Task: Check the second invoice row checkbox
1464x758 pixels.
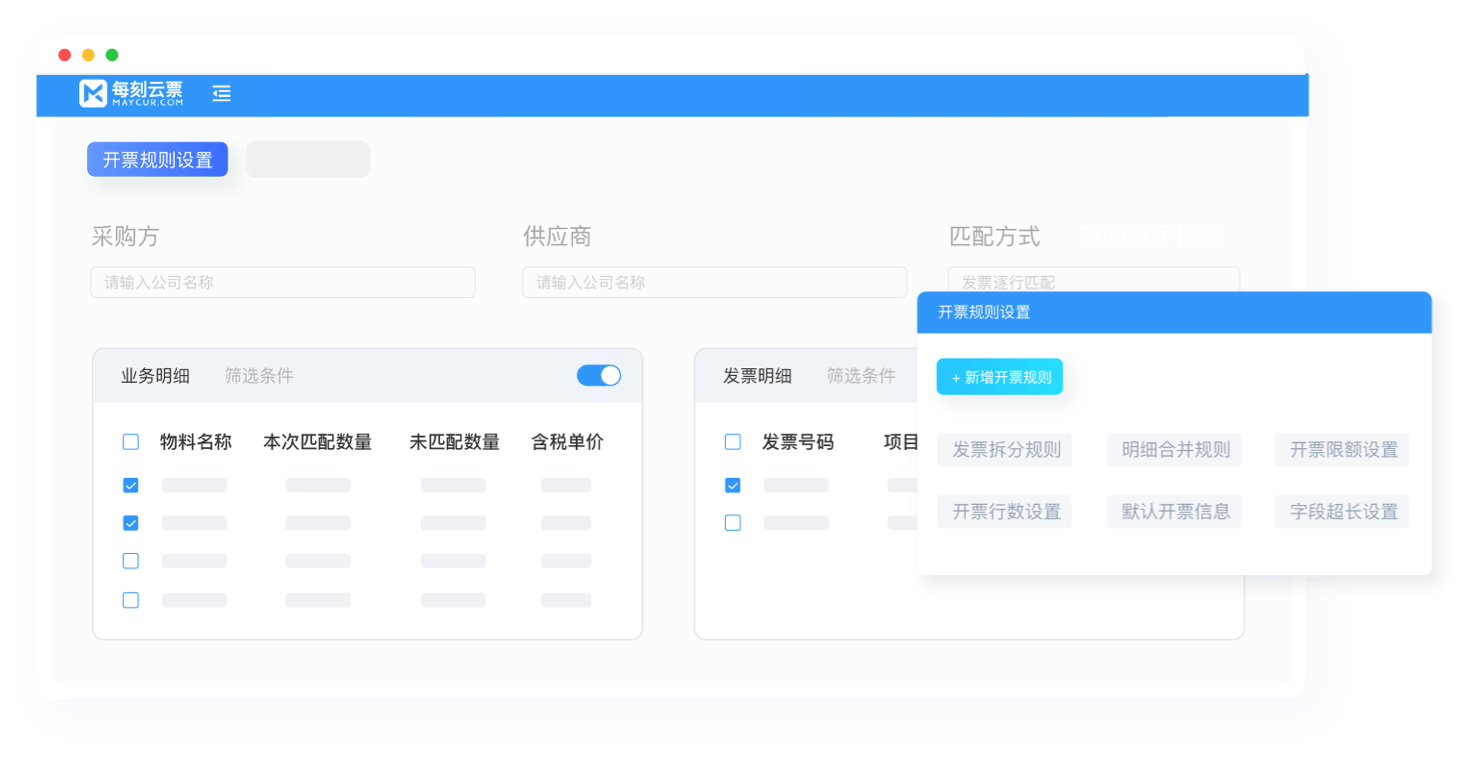Action: 733,522
